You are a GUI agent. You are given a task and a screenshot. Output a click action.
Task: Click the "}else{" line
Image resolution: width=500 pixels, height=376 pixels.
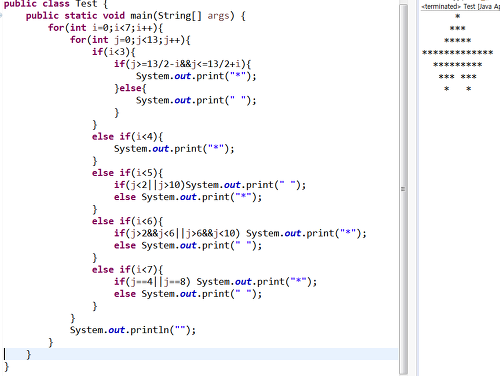130,88
